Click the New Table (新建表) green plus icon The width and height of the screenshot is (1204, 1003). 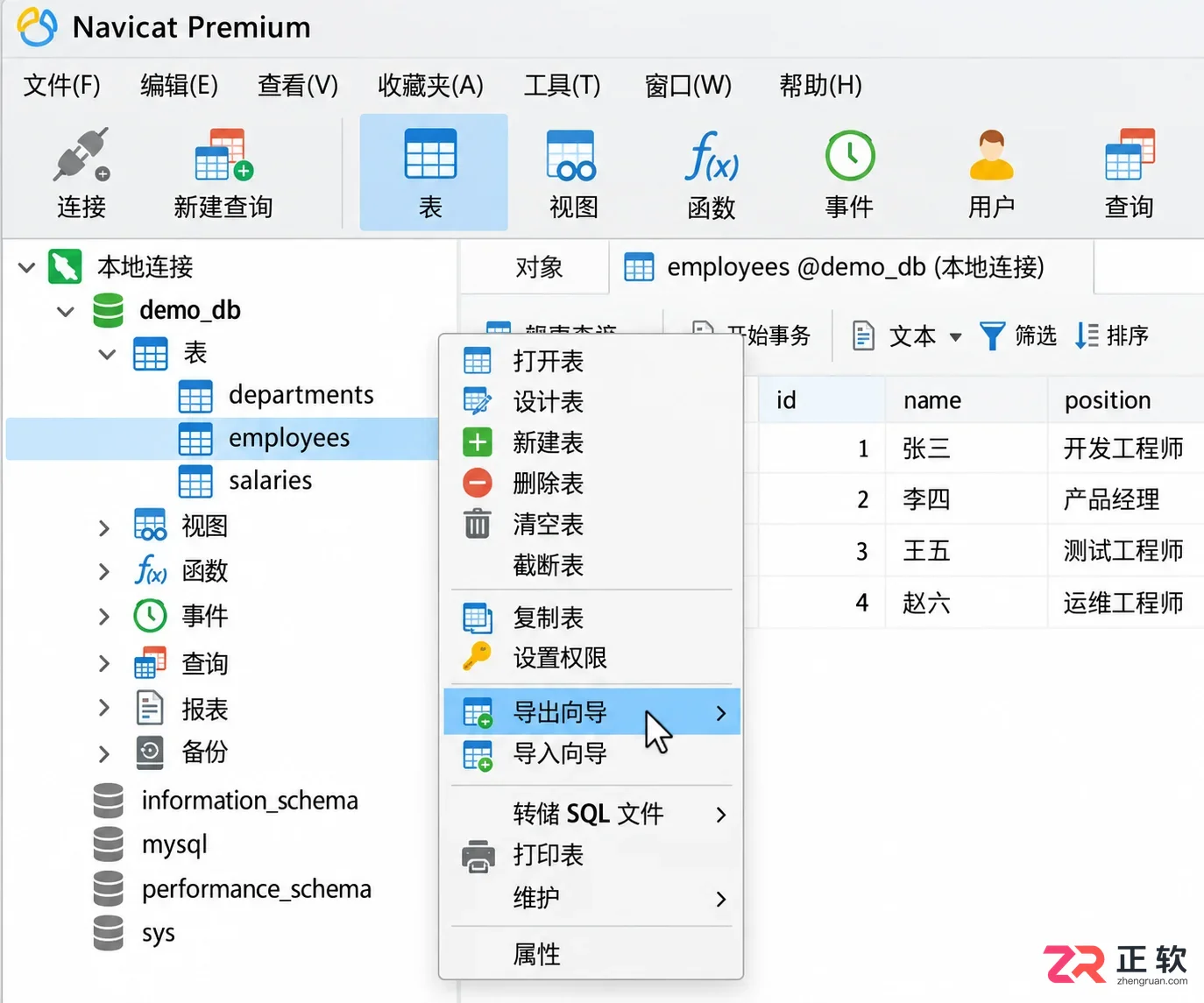click(477, 442)
